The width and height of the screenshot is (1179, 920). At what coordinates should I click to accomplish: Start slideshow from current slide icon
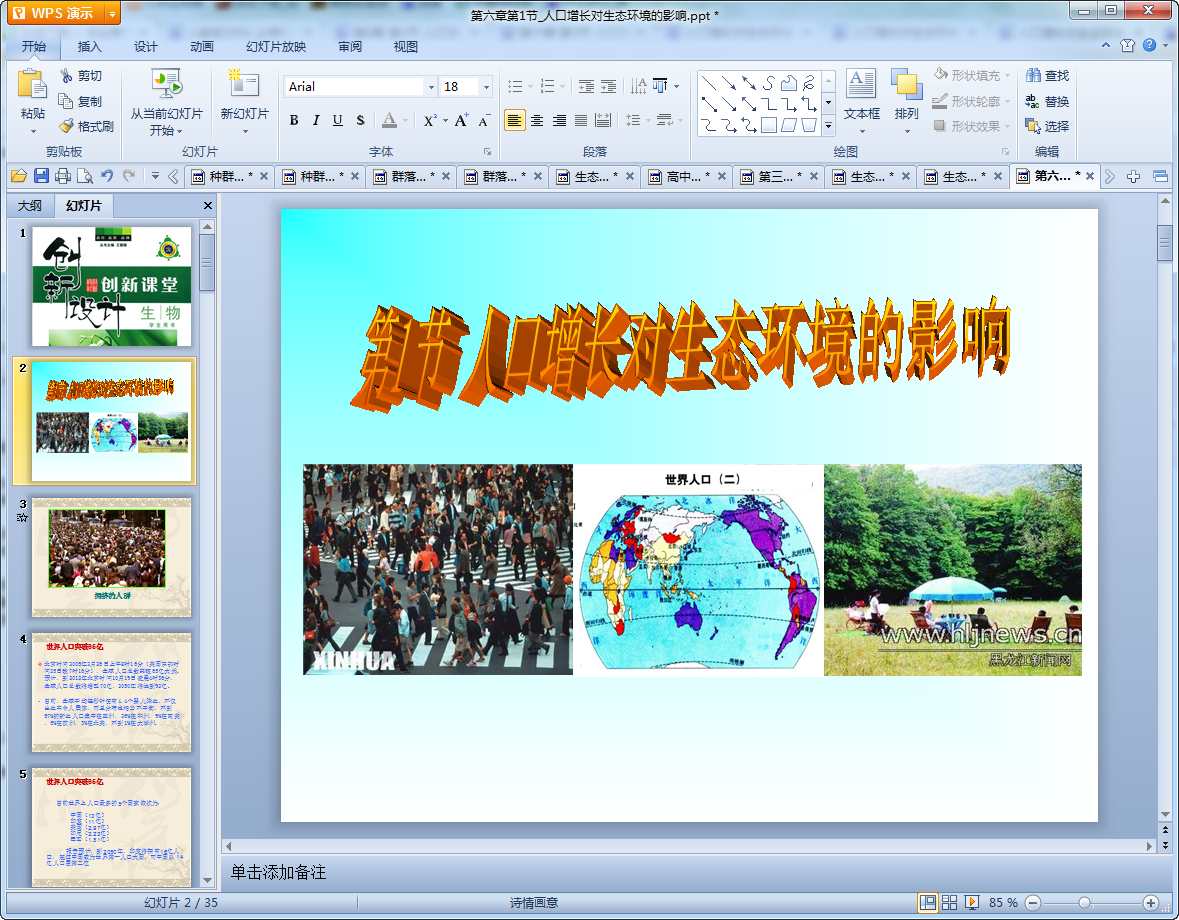[x=166, y=84]
